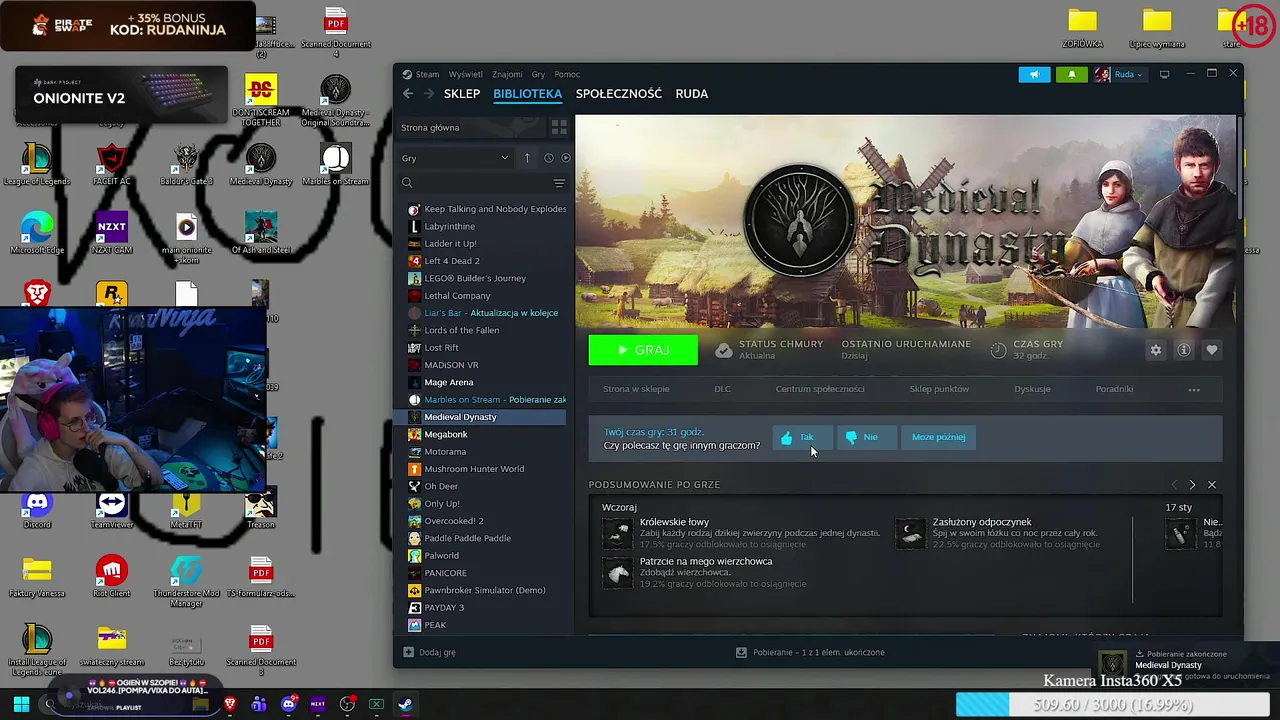Click the Może później button
1280x720 pixels.
(938, 437)
